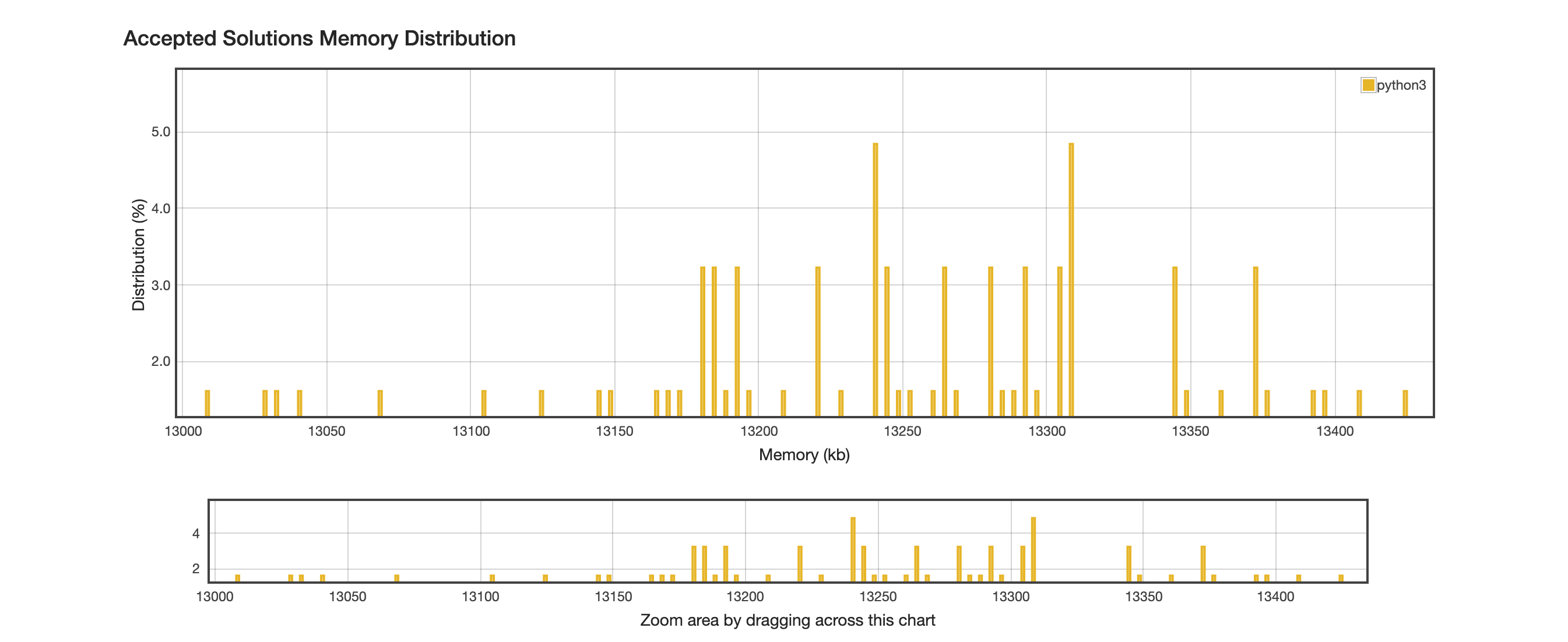This screenshot has width=1568, height=642.
Task: Click leftmost bar in the main chart
Action: coord(207,403)
